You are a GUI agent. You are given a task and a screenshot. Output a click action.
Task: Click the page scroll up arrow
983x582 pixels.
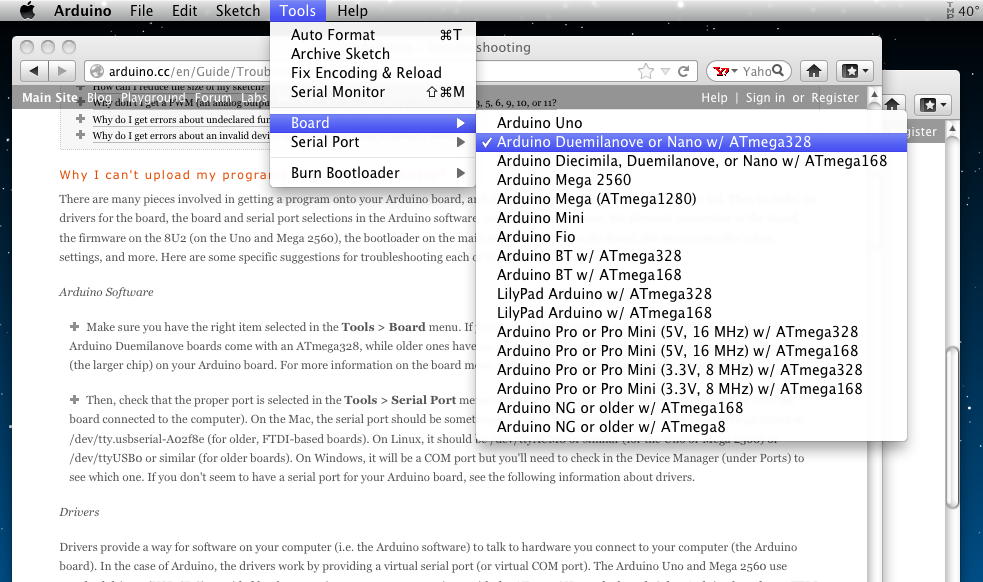click(874, 95)
